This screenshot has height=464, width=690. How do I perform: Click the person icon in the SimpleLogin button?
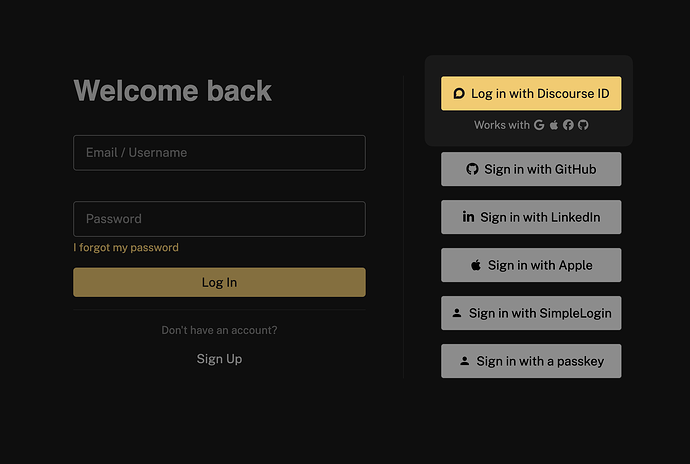457,313
